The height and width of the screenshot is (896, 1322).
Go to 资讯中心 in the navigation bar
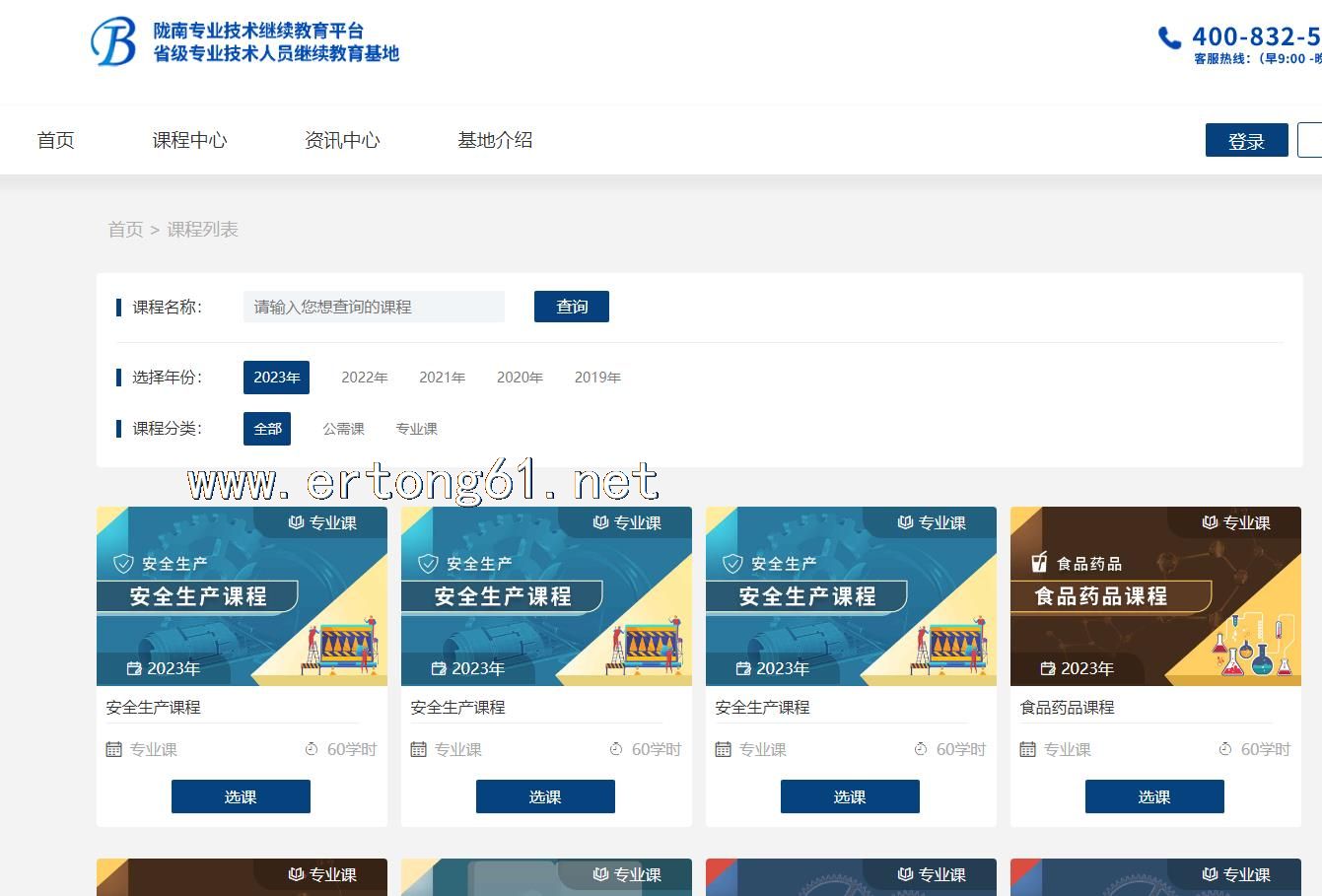click(342, 140)
